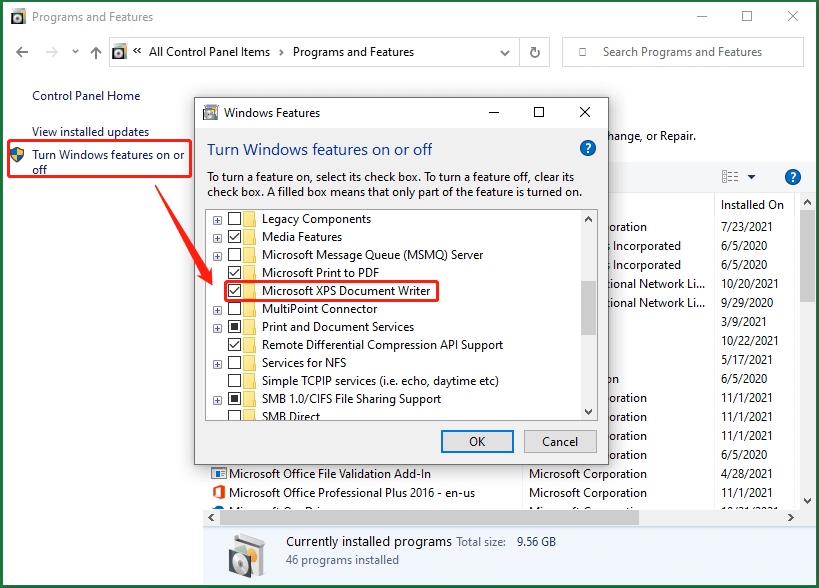
Task: Open View installed updates link
Action: click(90, 132)
